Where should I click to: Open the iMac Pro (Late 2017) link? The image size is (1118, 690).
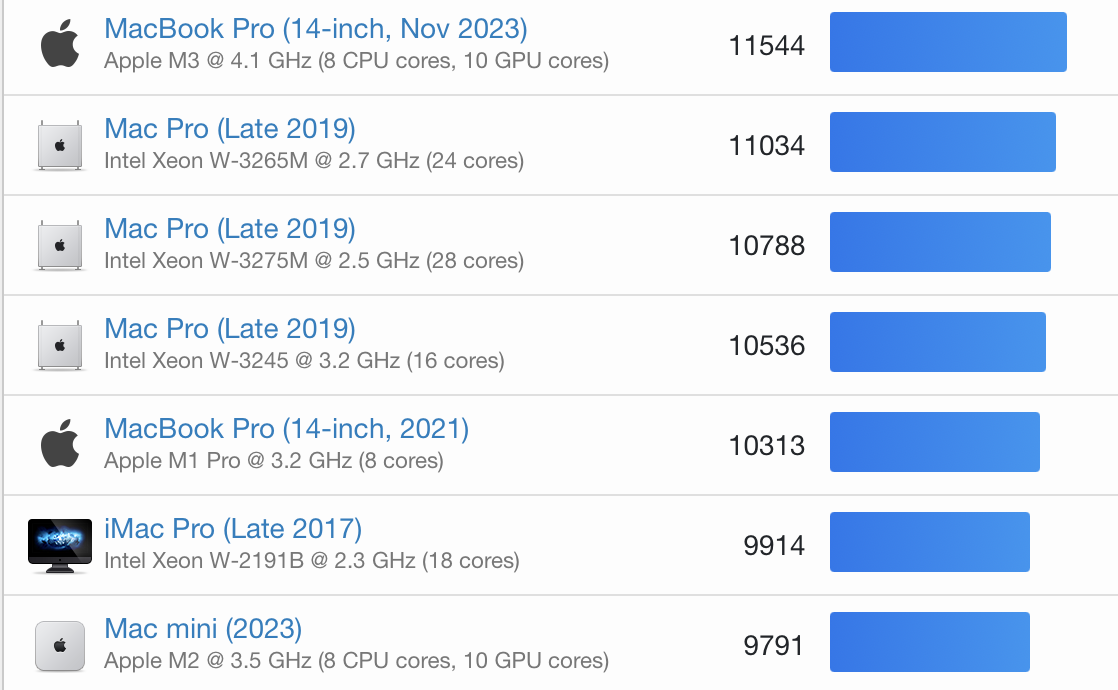(232, 529)
